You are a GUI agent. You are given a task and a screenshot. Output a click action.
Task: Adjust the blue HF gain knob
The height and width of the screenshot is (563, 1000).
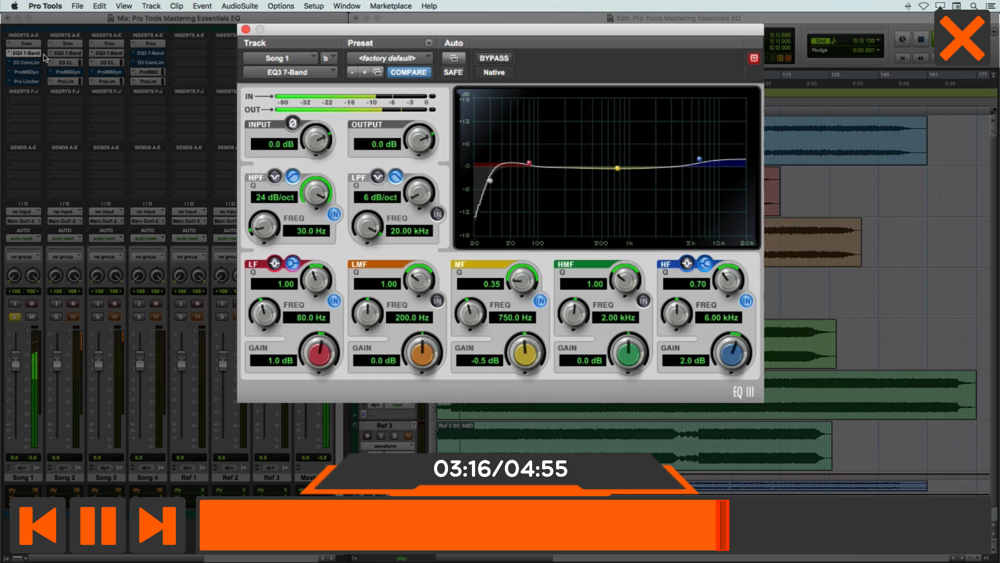click(x=732, y=353)
